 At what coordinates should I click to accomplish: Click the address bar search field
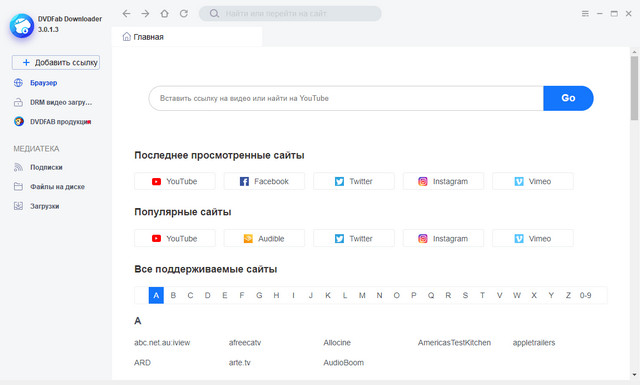(x=290, y=13)
